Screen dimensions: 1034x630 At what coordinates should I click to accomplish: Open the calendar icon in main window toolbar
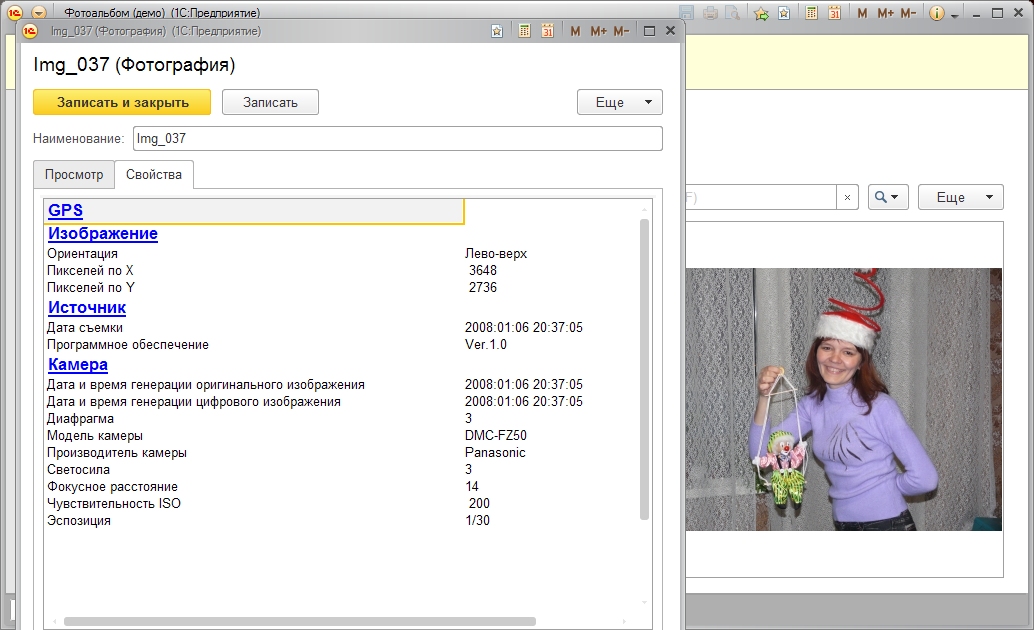click(x=834, y=13)
